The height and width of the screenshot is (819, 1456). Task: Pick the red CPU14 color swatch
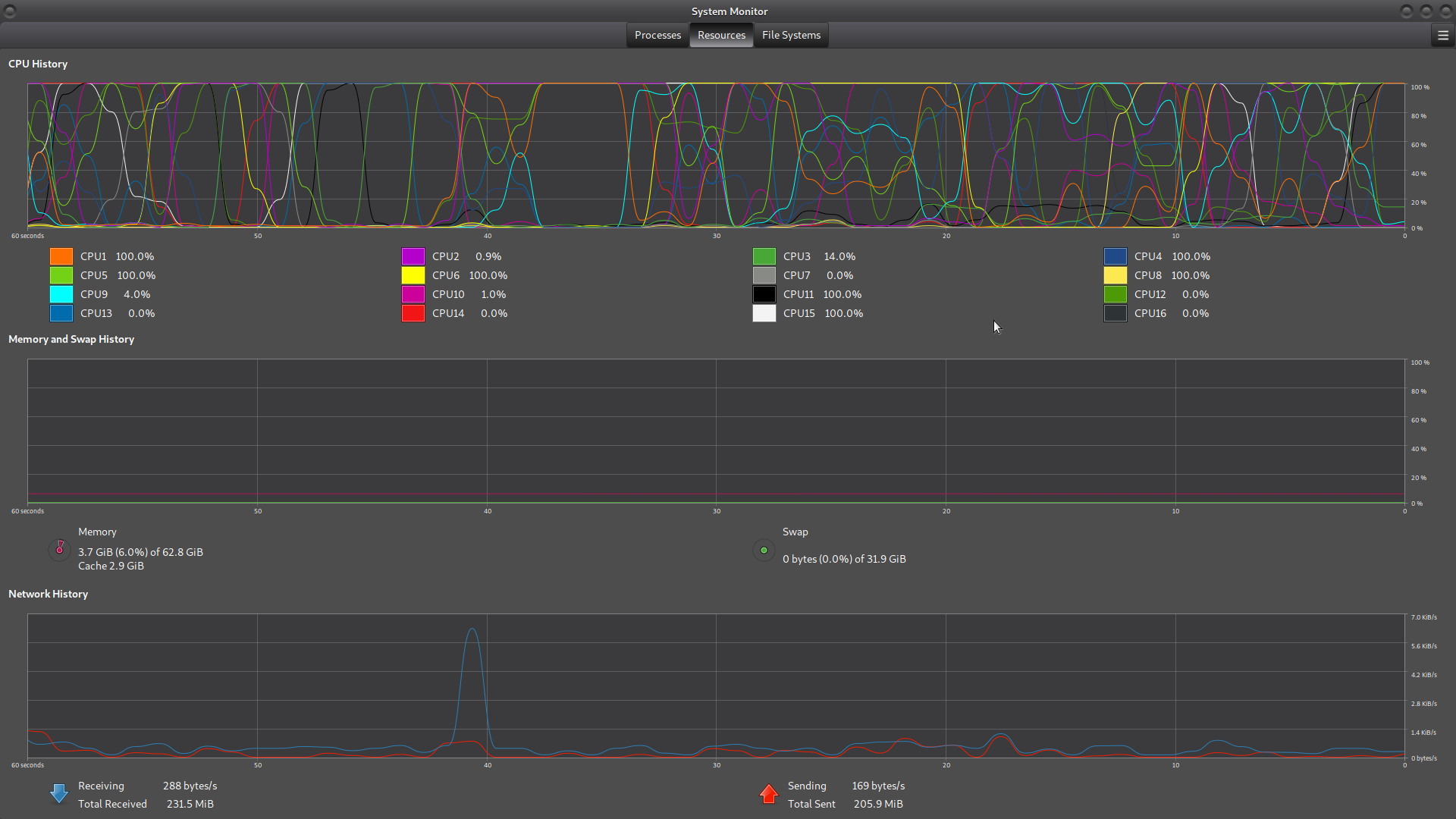coord(413,314)
